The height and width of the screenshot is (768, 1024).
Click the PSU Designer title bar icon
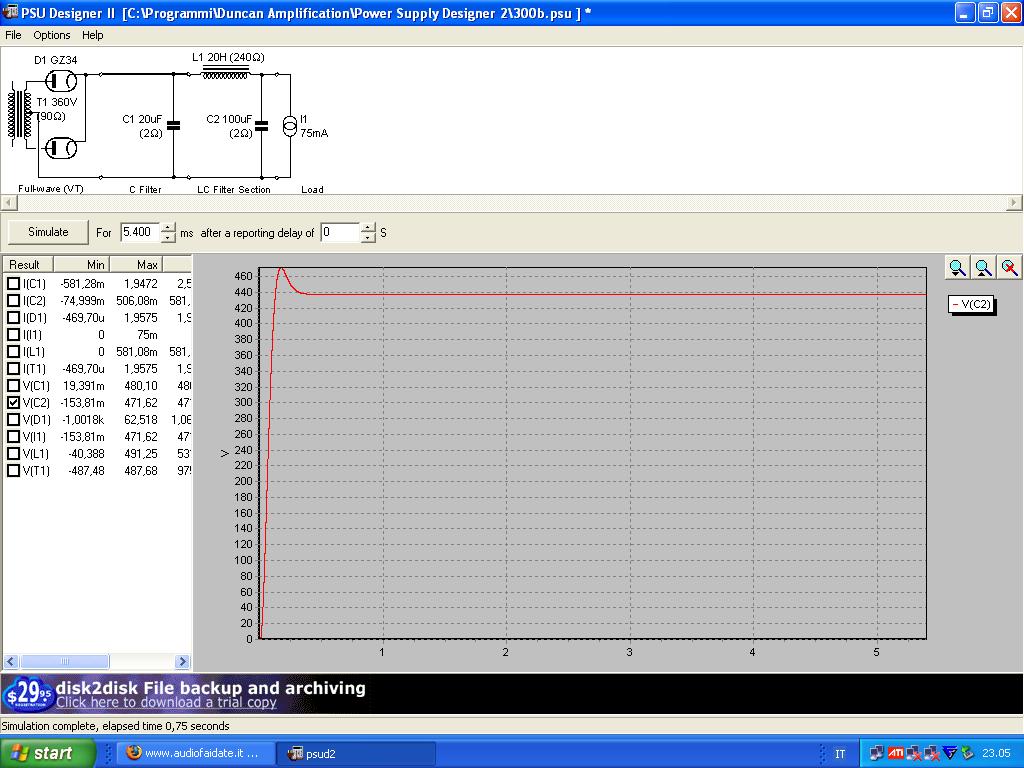(x=10, y=12)
